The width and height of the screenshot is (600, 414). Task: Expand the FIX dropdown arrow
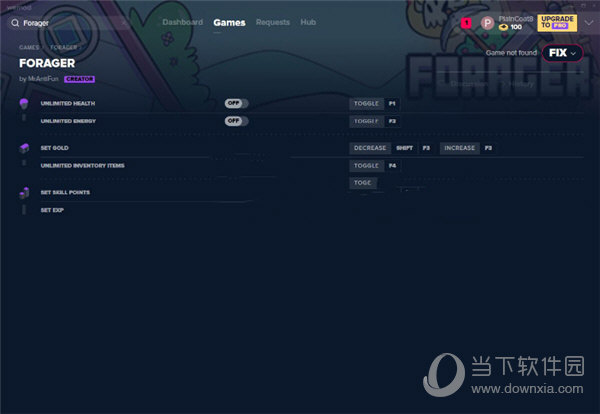coord(573,54)
